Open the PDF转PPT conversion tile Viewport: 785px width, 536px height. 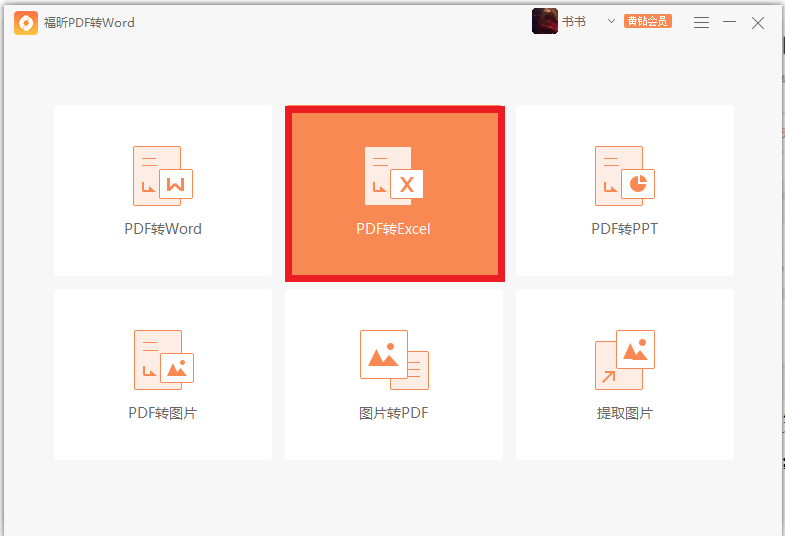point(625,190)
